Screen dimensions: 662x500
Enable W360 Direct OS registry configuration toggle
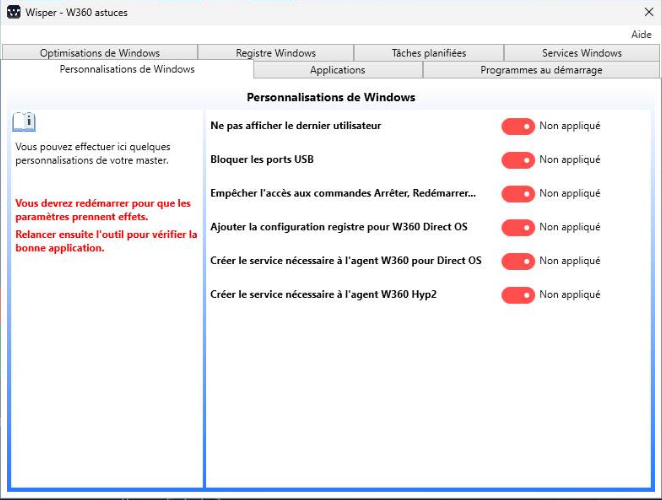click(x=518, y=228)
